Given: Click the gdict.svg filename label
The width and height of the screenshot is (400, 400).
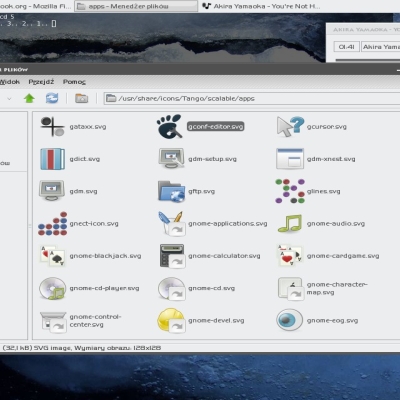Looking at the screenshot, I should tap(85, 159).
